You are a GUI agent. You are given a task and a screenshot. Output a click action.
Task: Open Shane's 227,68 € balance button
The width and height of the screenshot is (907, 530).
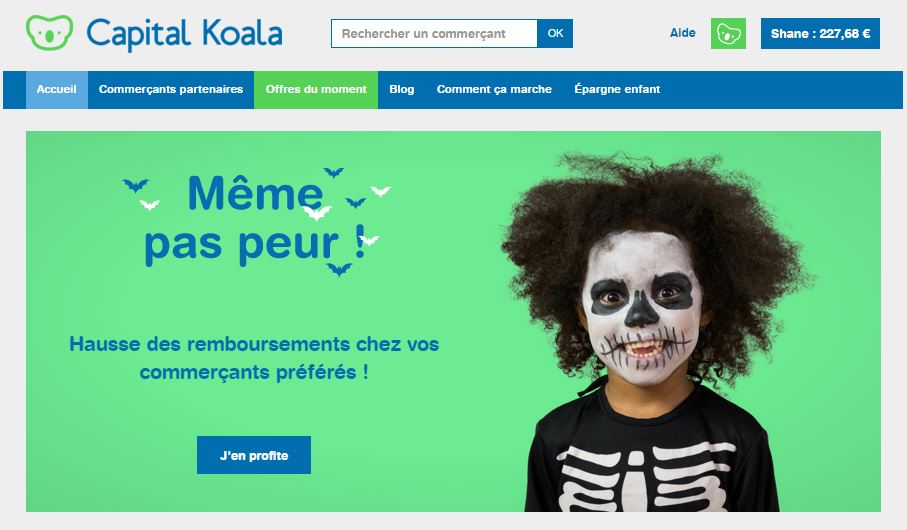click(820, 34)
